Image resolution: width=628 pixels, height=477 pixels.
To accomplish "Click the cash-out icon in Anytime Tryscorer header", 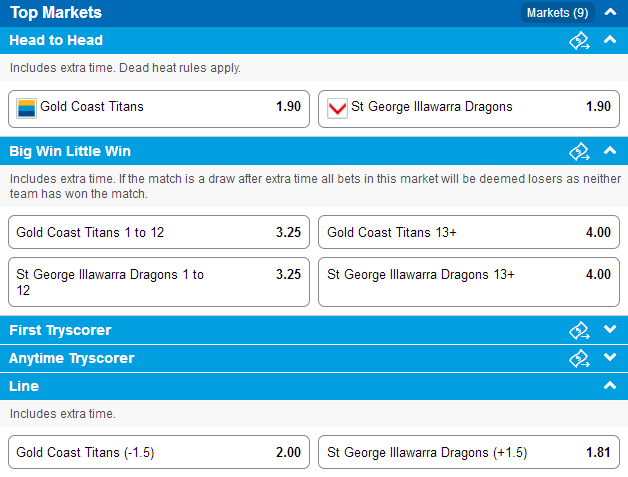I will (x=579, y=358).
